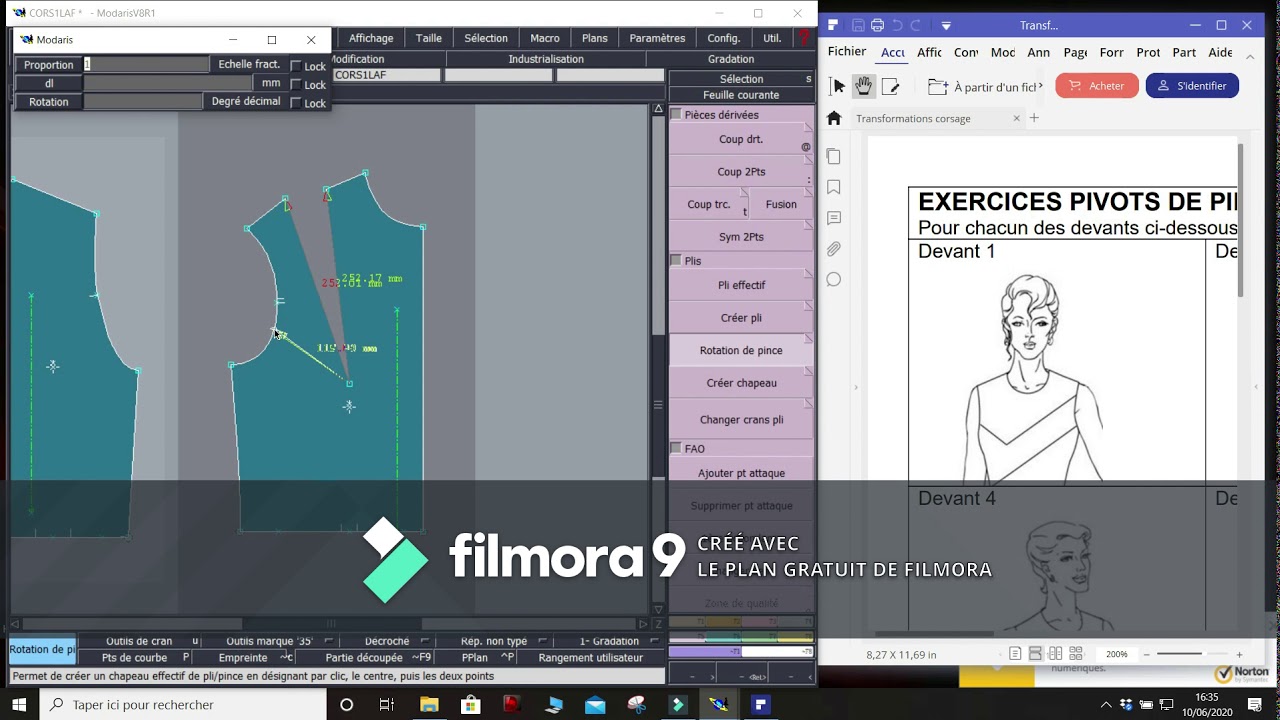Click Filmora icon on taskbar
Screen dimensions: 1280x720
tap(678, 704)
